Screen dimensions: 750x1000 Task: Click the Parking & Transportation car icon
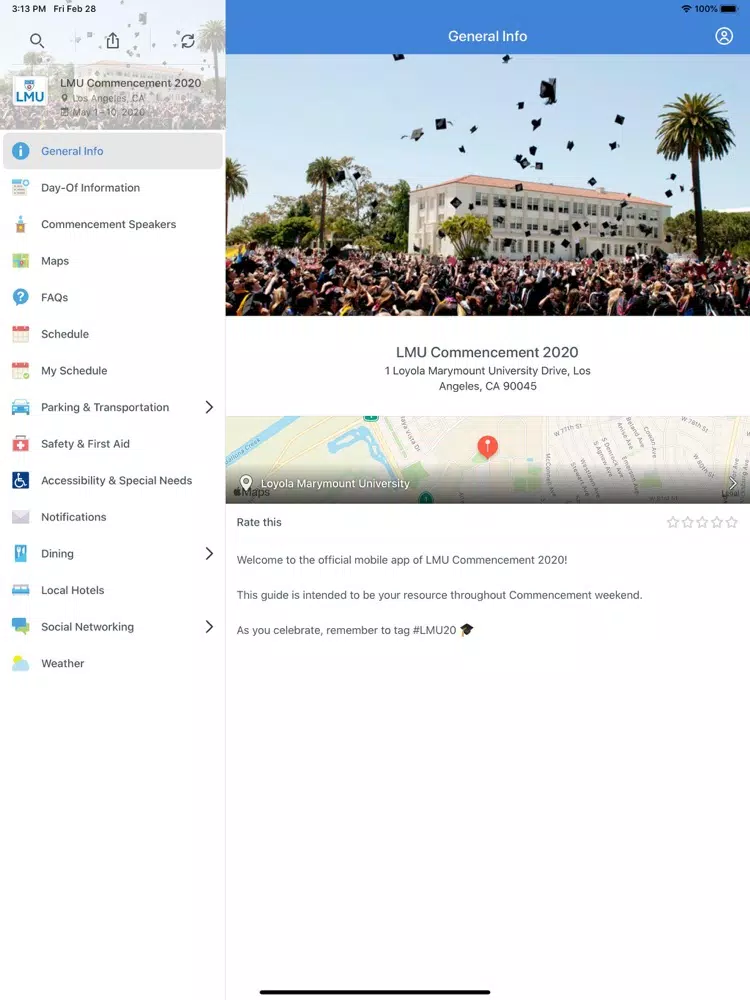[20, 407]
